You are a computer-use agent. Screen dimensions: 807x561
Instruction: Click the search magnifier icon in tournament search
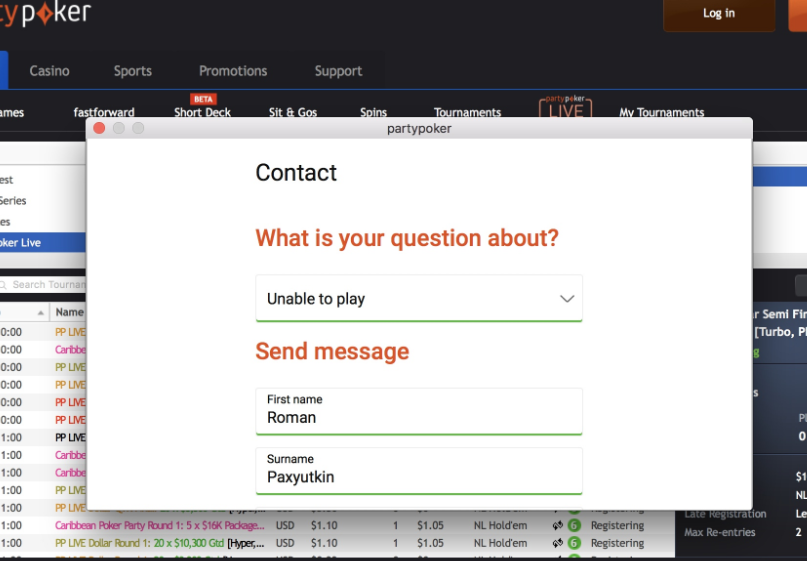point(5,285)
